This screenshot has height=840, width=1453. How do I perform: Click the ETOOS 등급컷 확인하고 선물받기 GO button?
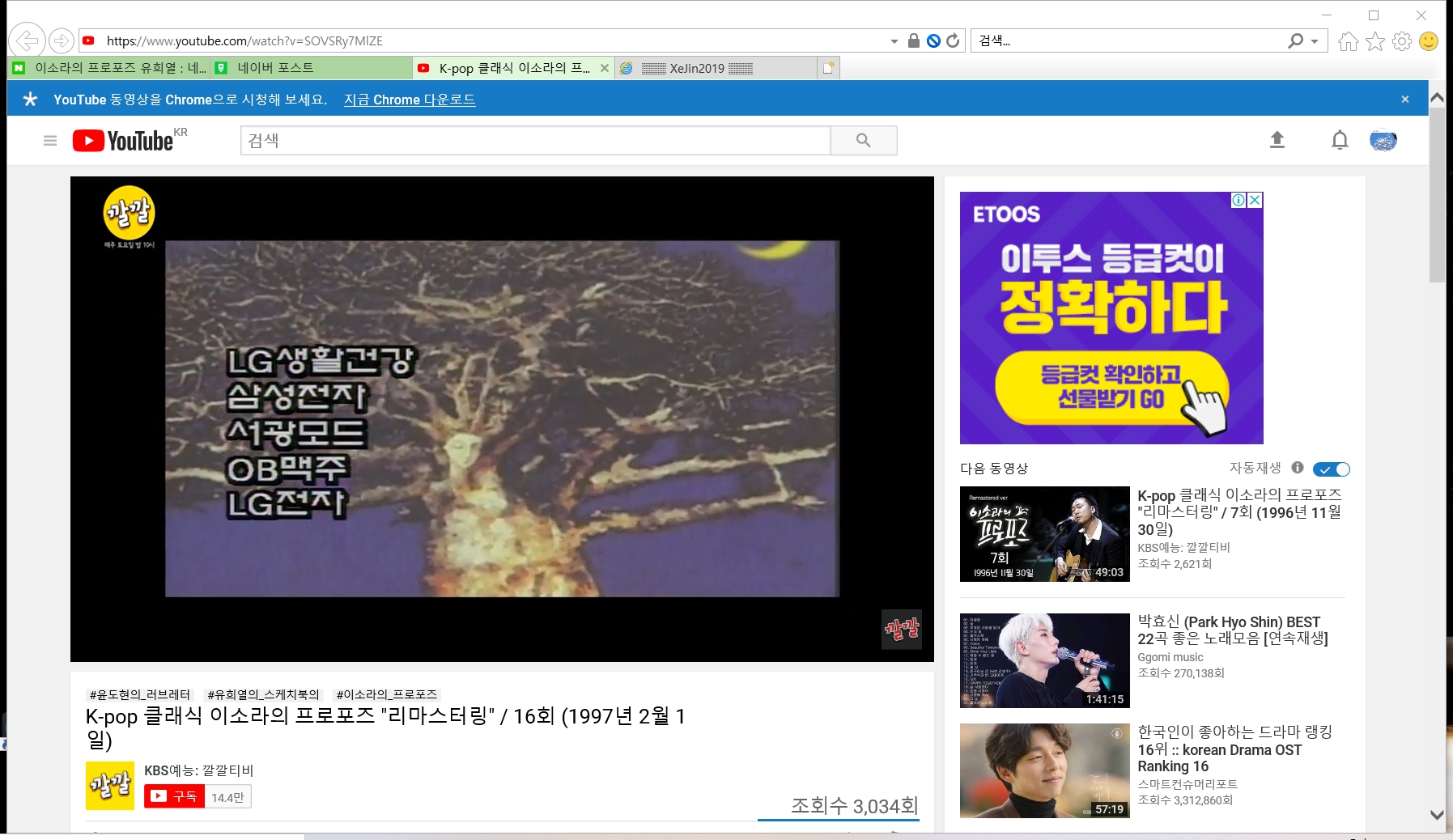[x=1111, y=386]
